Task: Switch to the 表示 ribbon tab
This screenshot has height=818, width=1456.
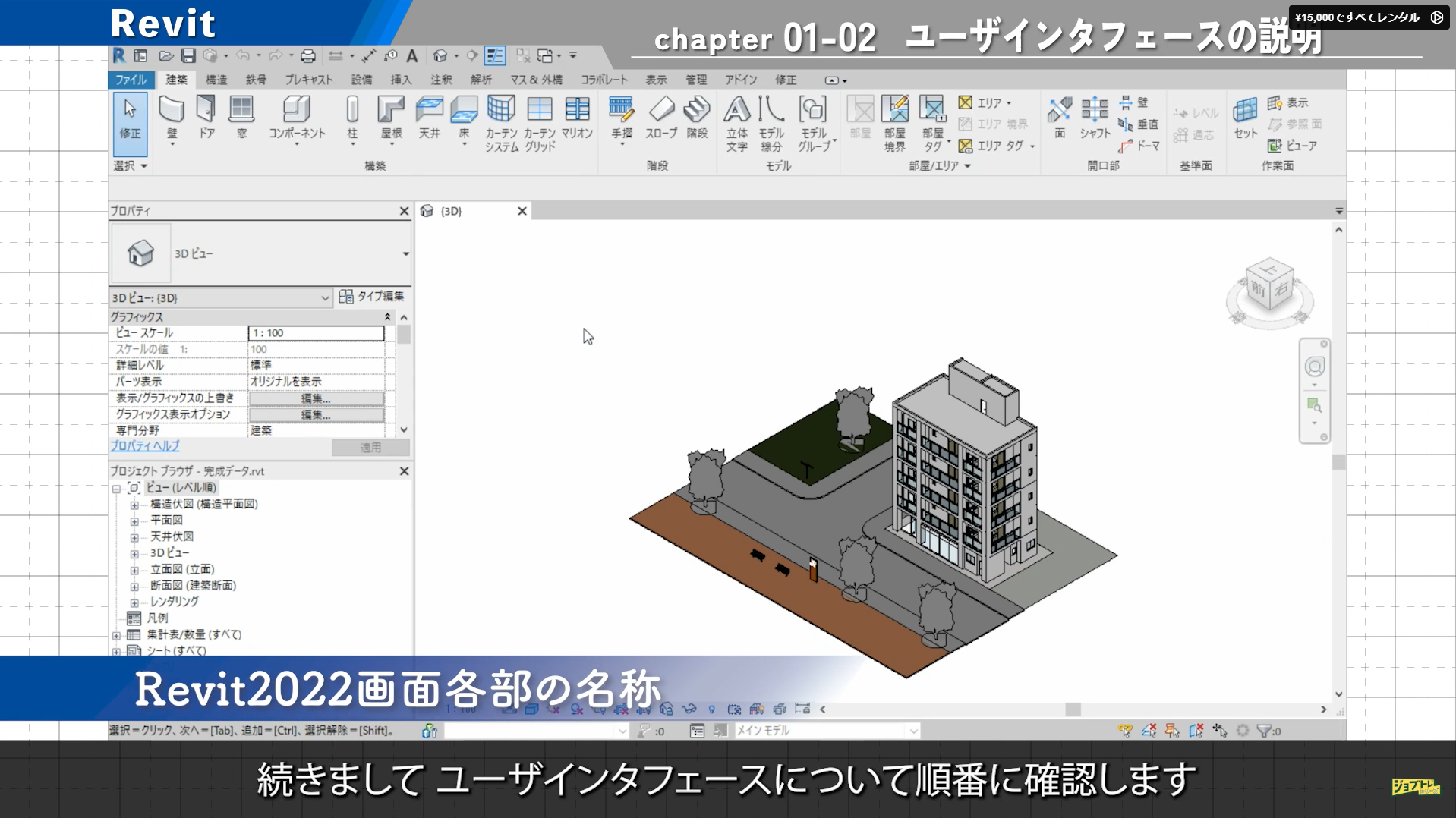Action: [656, 80]
